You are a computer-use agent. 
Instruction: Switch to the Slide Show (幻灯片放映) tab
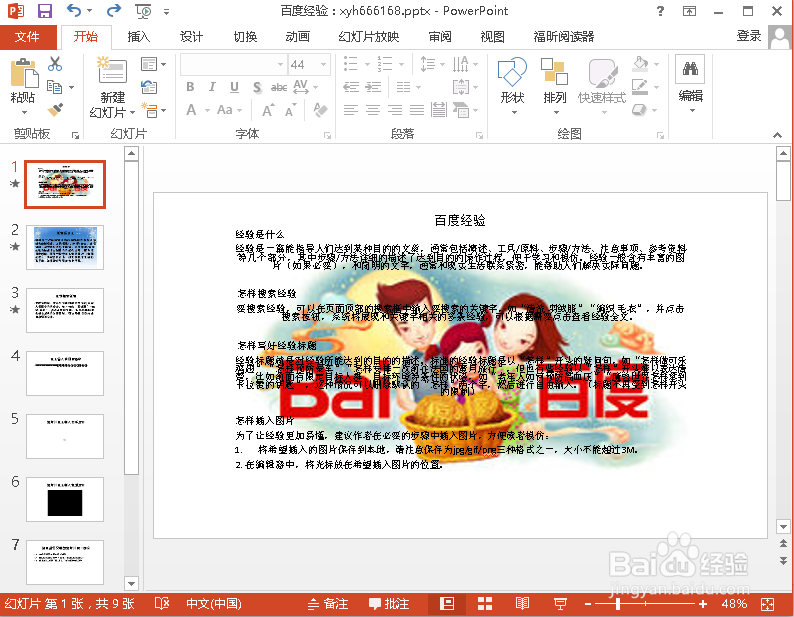(x=369, y=36)
